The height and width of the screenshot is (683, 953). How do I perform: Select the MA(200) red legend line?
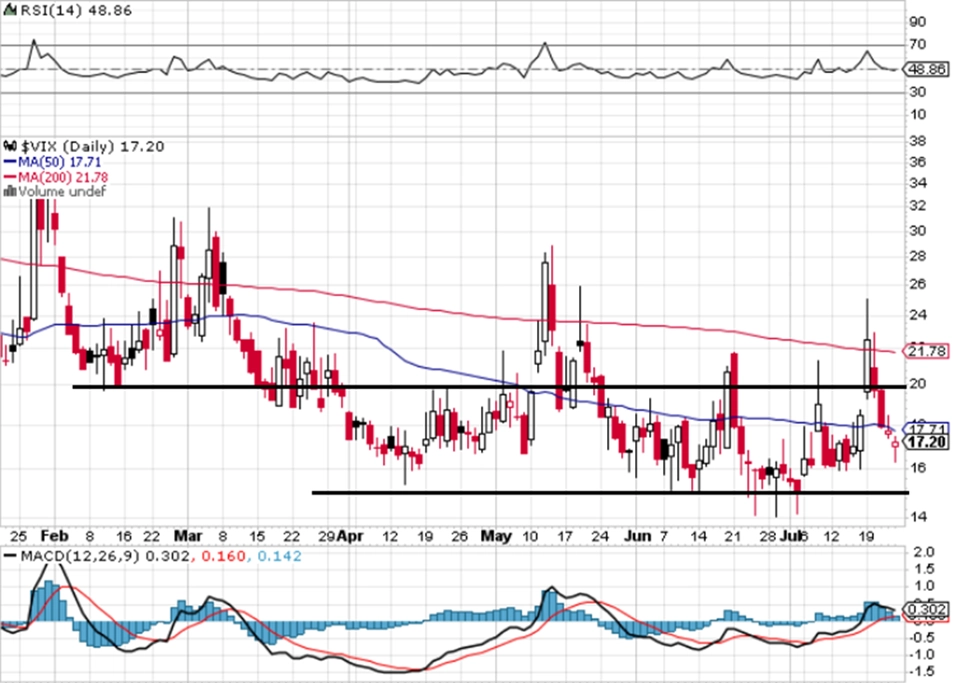click(x=10, y=177)
